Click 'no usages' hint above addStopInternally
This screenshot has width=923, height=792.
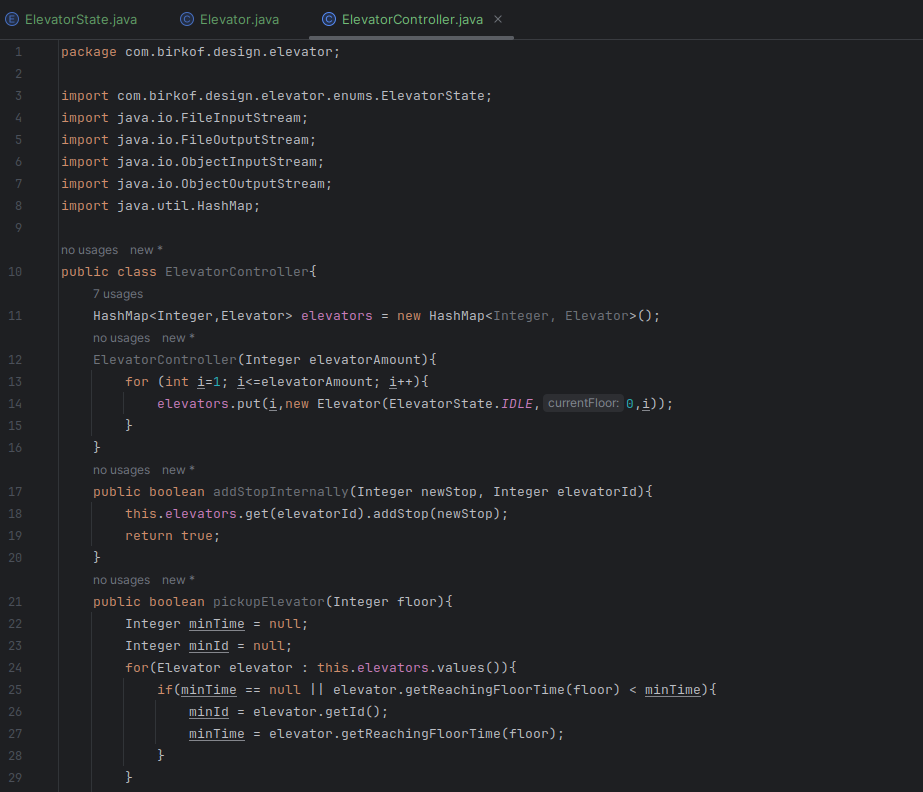point(121,470)
